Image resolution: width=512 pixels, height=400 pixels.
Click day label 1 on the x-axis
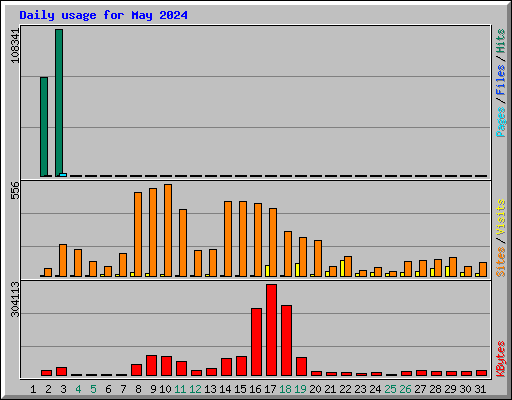point(33,389)
